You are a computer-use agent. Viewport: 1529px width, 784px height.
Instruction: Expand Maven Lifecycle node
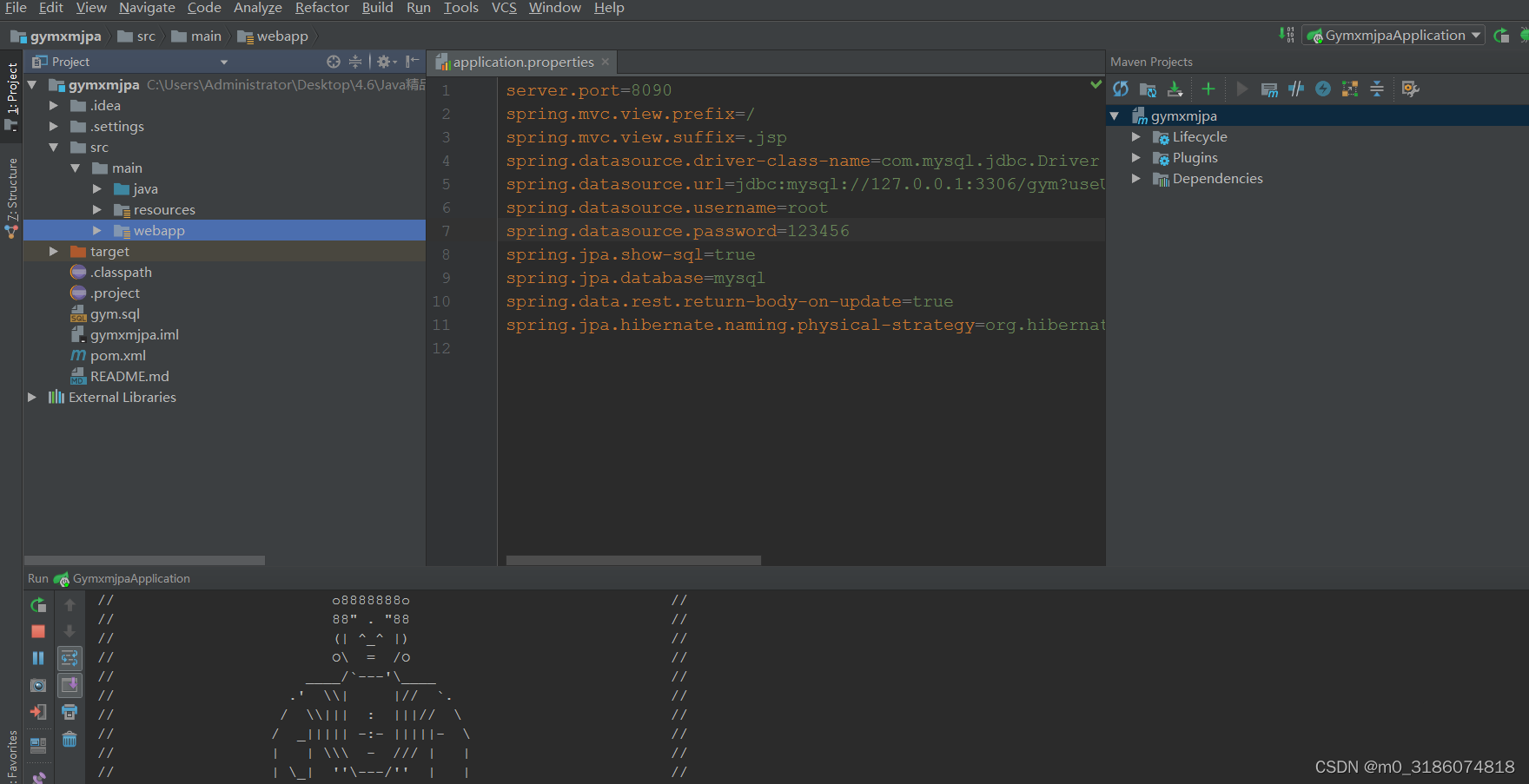point(1136,137)
